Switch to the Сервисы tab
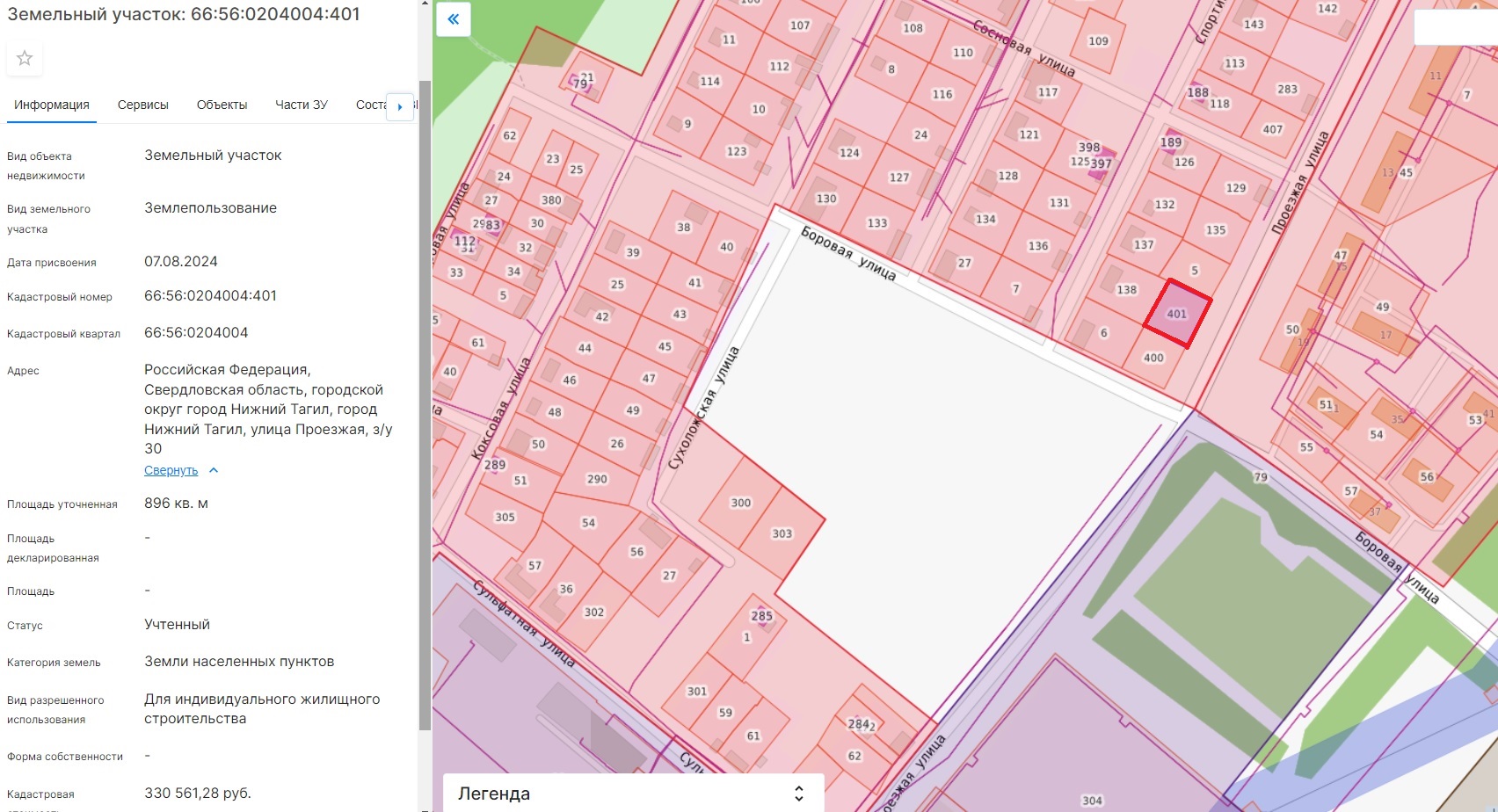The width and height of the screenshot is (1498, 812). (x=143, y=105)
